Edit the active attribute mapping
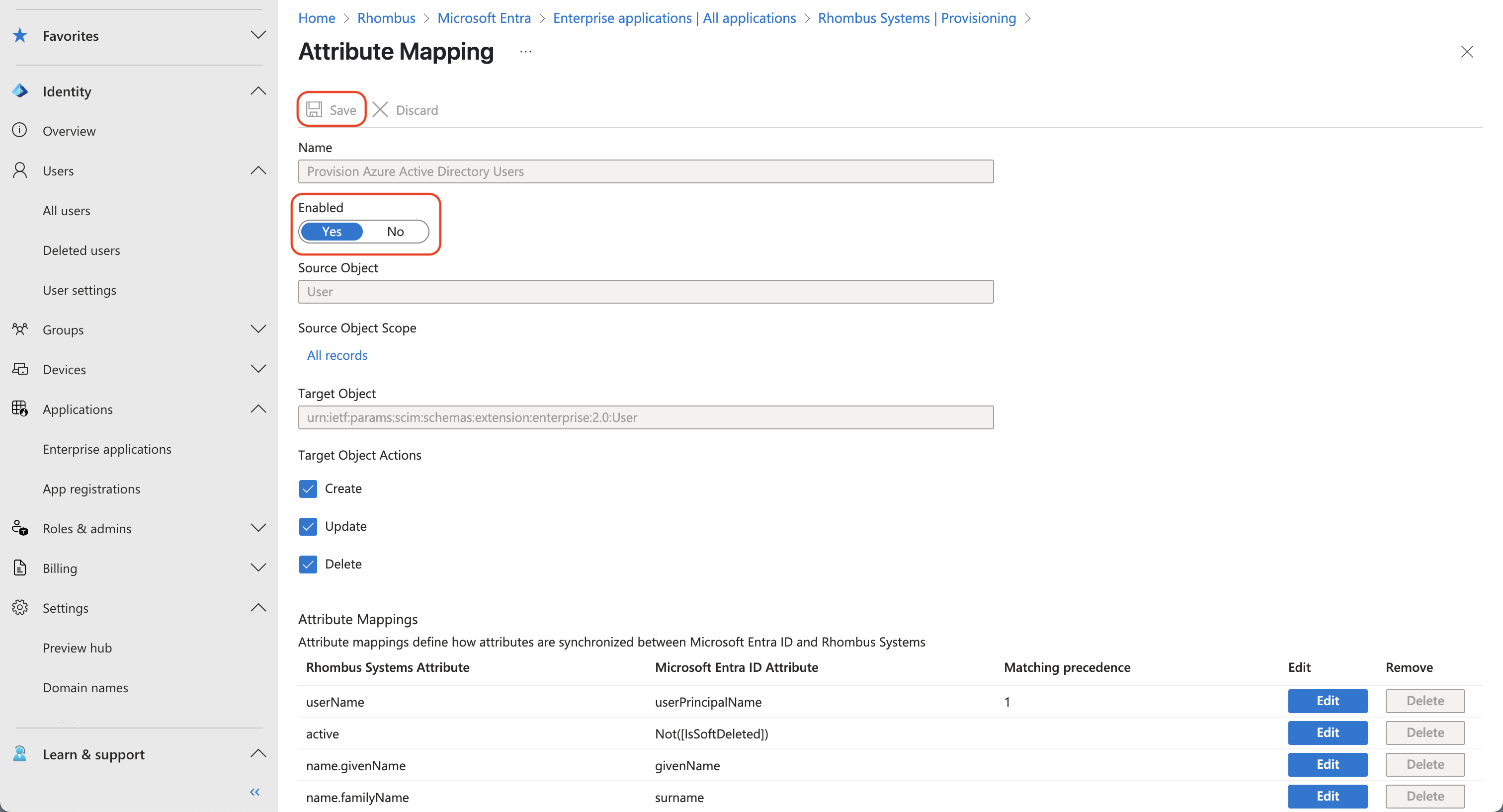This screenshot has height=812, width=1503. coord(1328,732)
